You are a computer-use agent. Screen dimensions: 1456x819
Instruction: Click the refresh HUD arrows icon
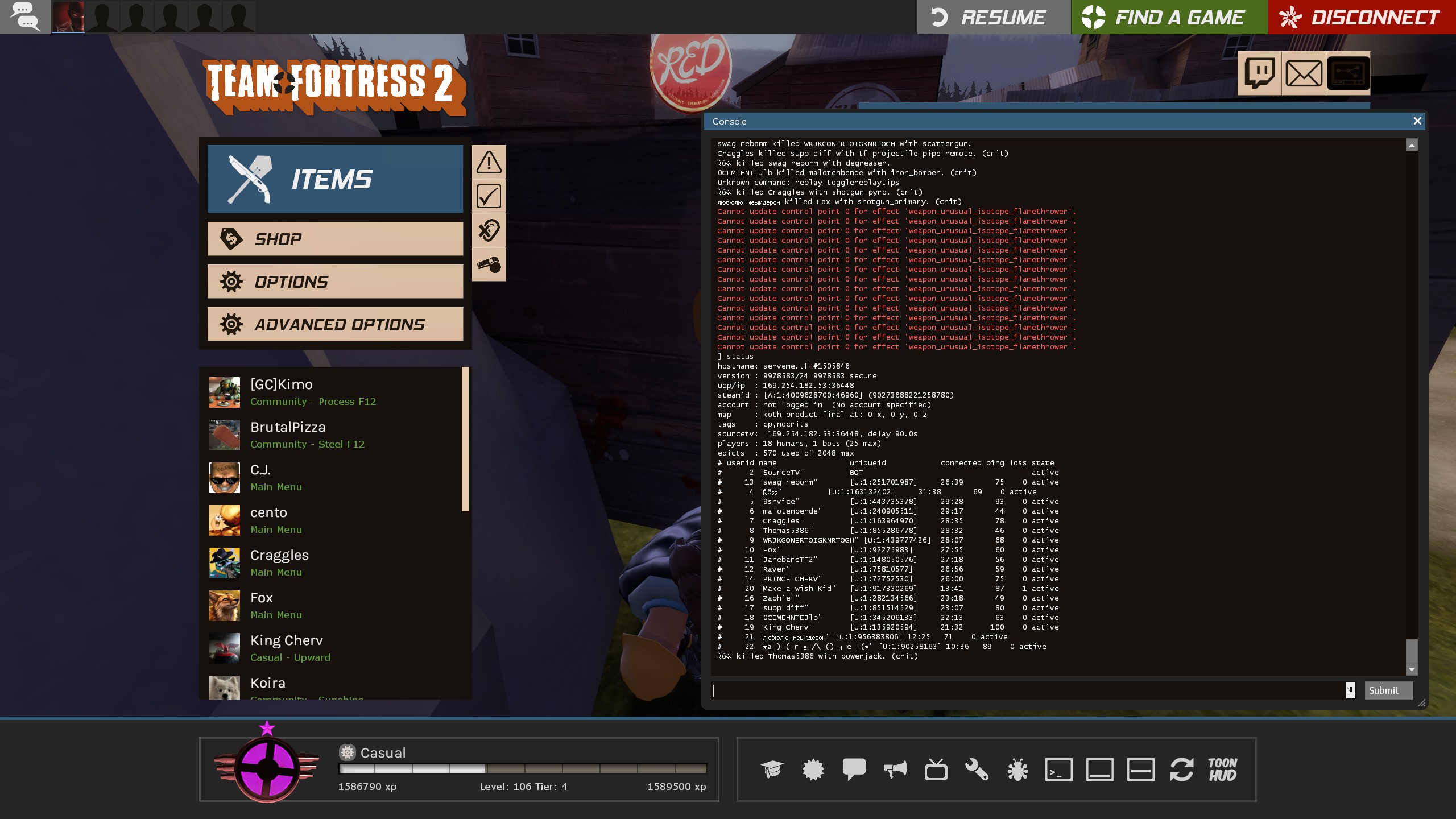tap(1181, 770)
